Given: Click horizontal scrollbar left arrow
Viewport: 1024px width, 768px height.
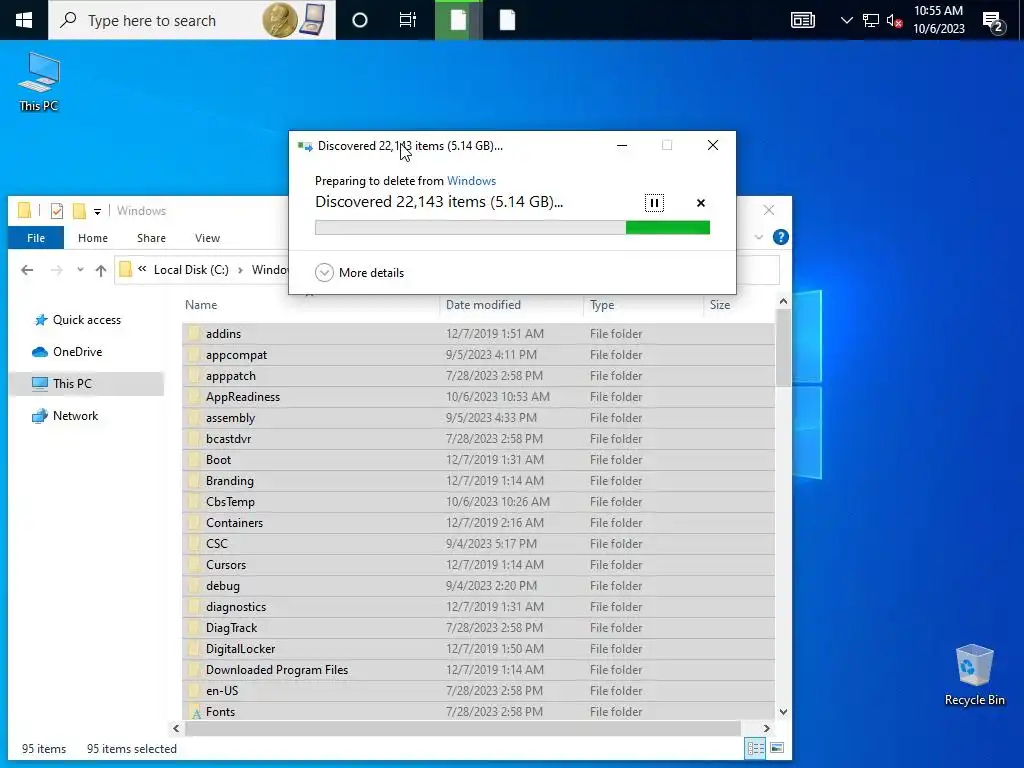Looking at the screenshot, I should [x=176, y=728].
